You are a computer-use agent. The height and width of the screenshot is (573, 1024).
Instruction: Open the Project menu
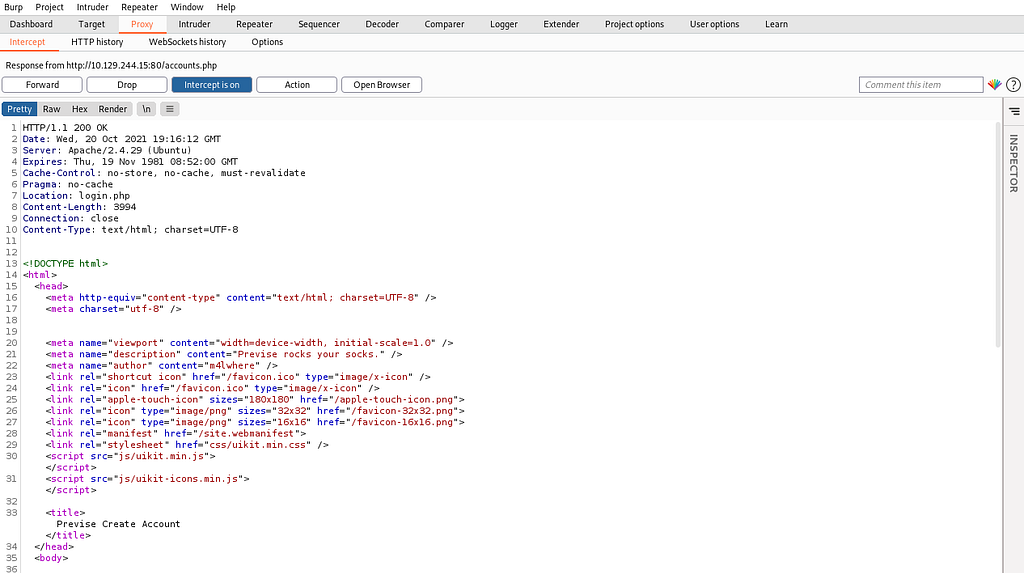point(50,7)
